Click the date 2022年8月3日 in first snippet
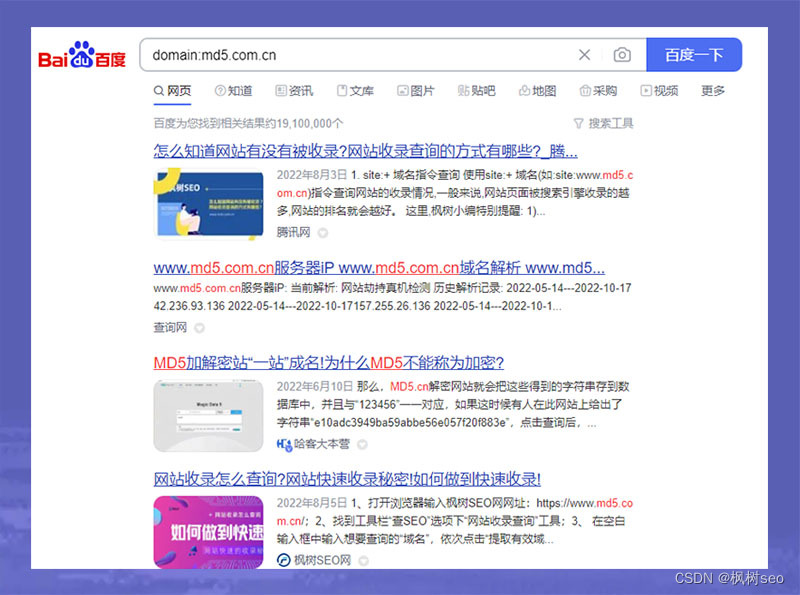This screenshot has width=800, height=595. [312, 175]
